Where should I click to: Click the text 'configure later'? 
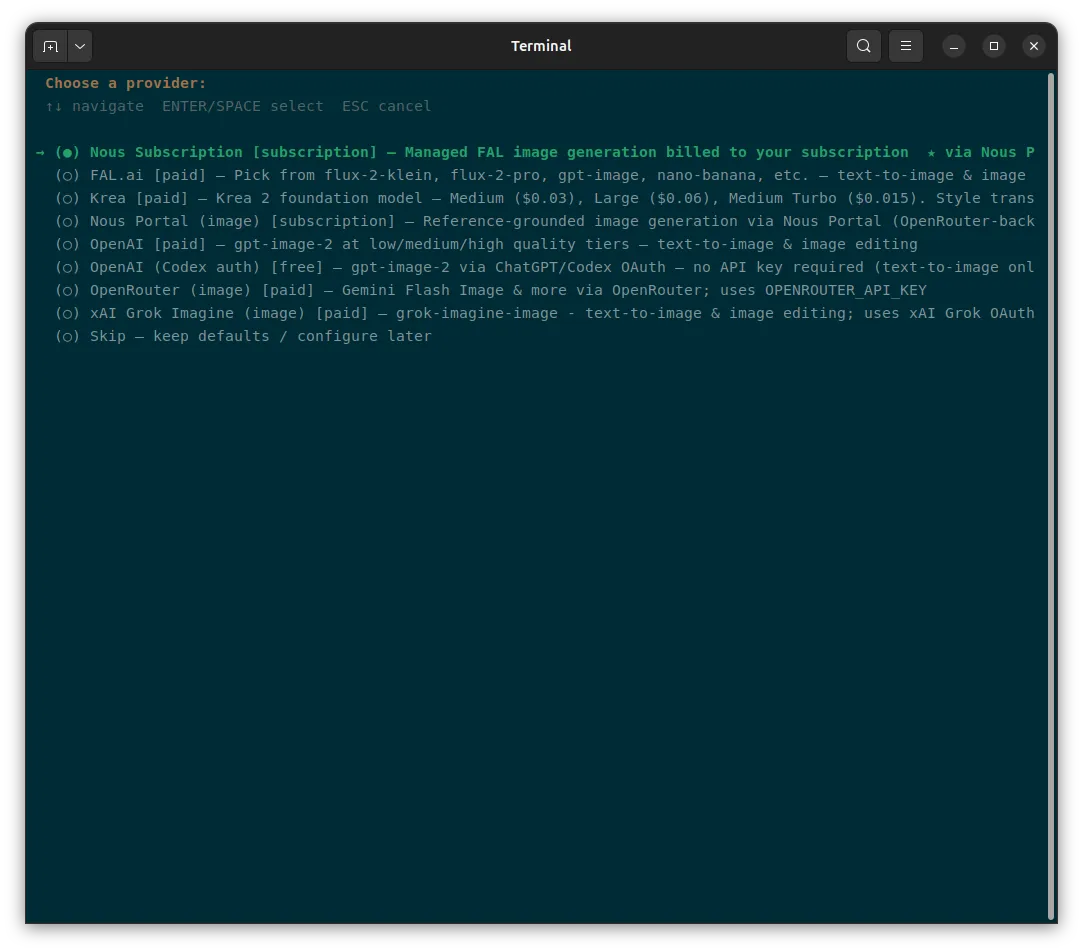click(x=364, y=336)
